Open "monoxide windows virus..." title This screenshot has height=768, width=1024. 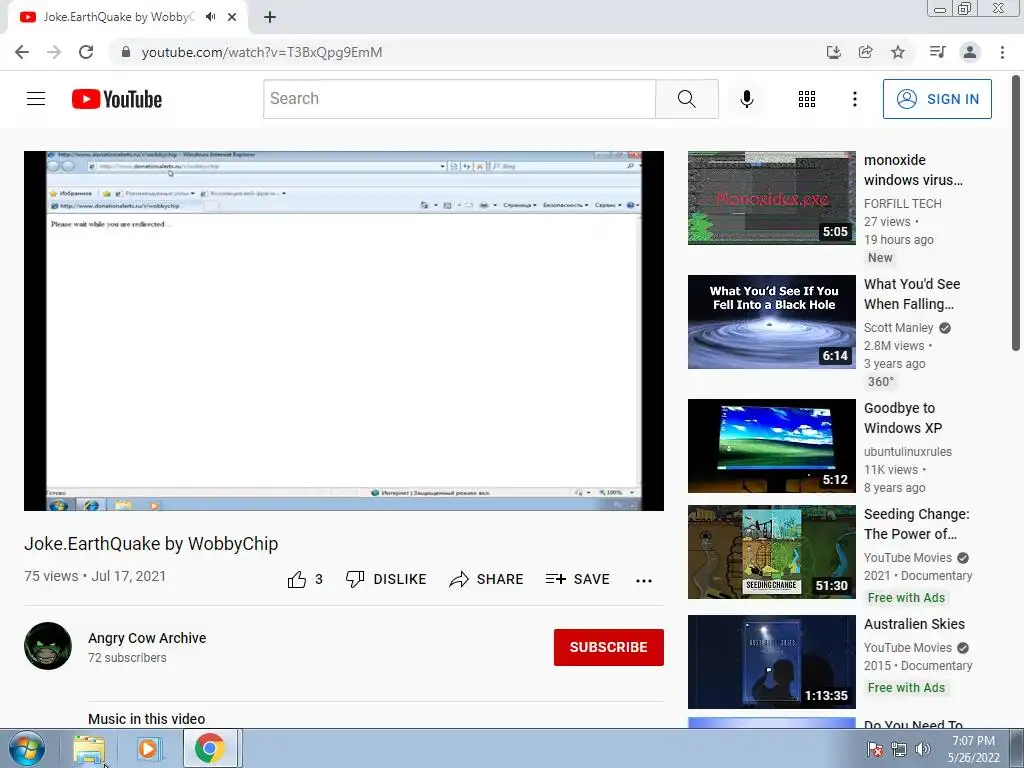(913, 170)
